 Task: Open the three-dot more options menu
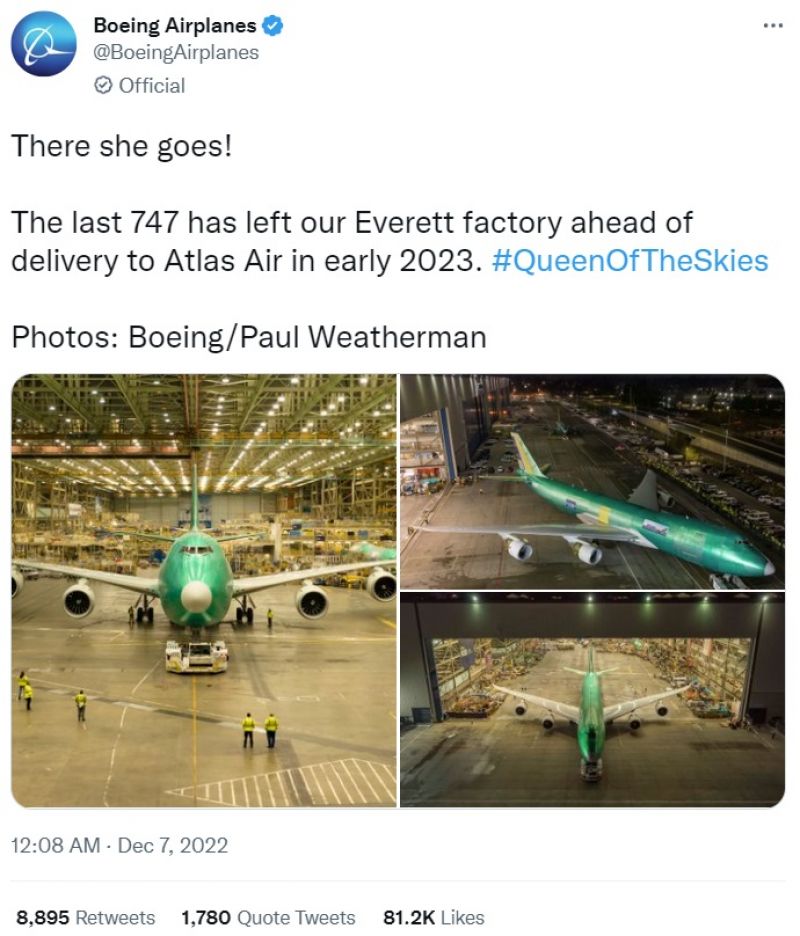(773, 26)
